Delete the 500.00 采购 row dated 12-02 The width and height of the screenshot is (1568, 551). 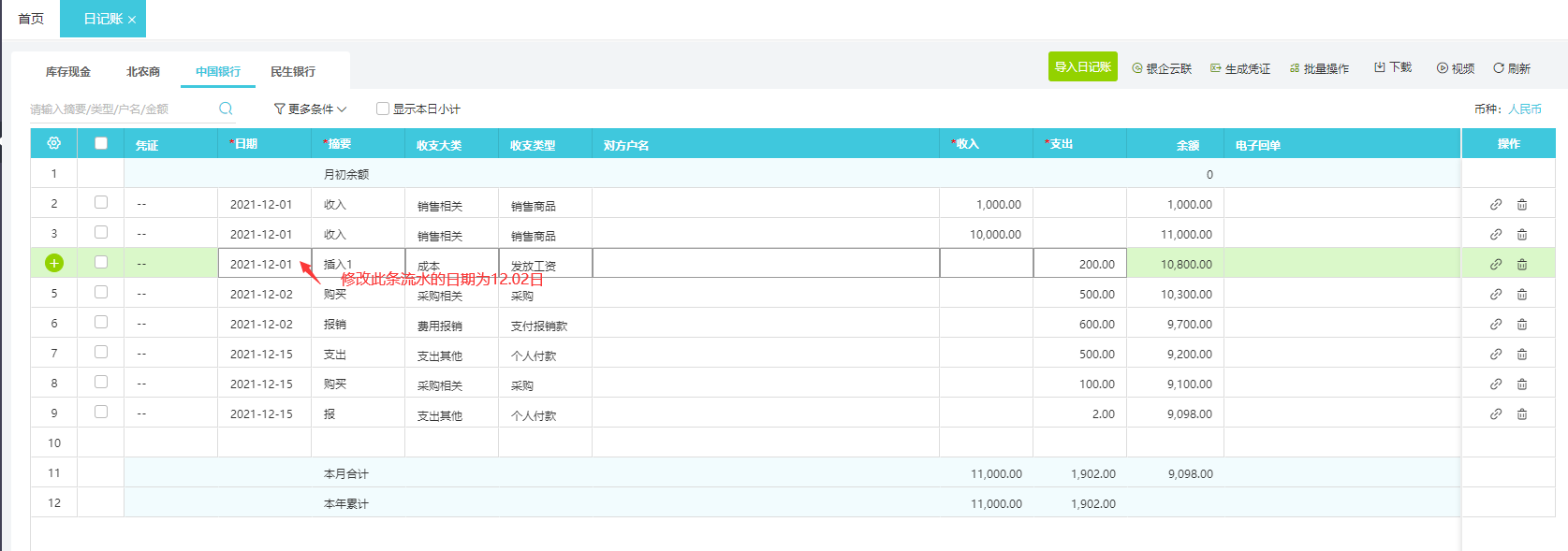pos(1522,294)
